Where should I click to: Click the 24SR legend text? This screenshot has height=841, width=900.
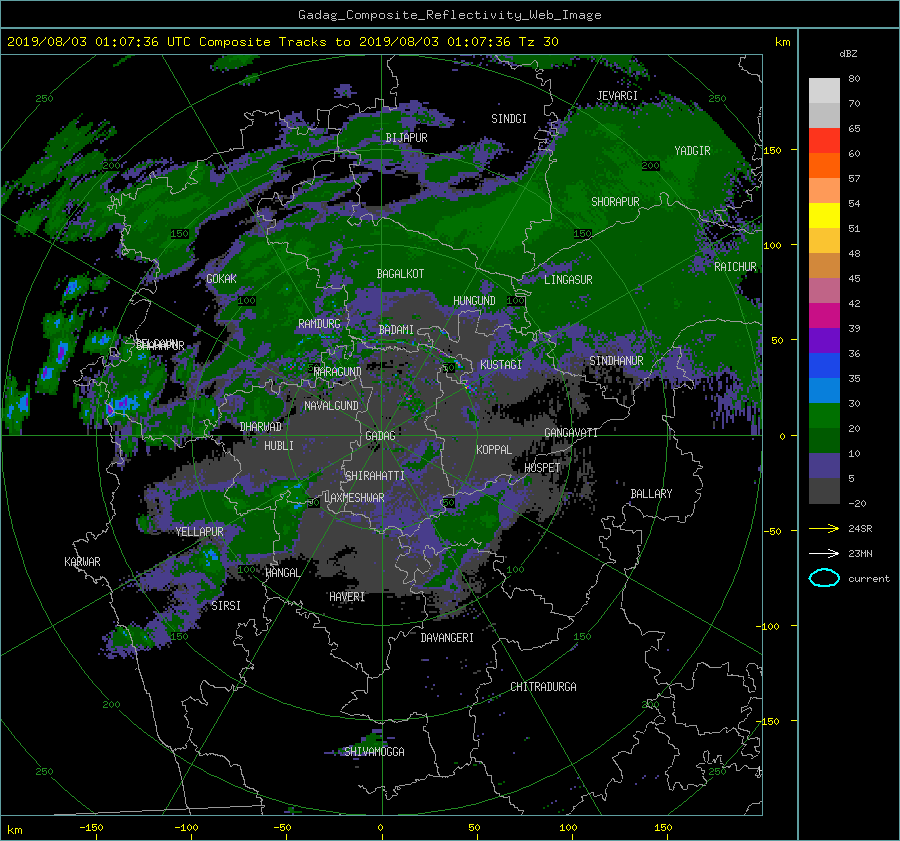[860, 528]
